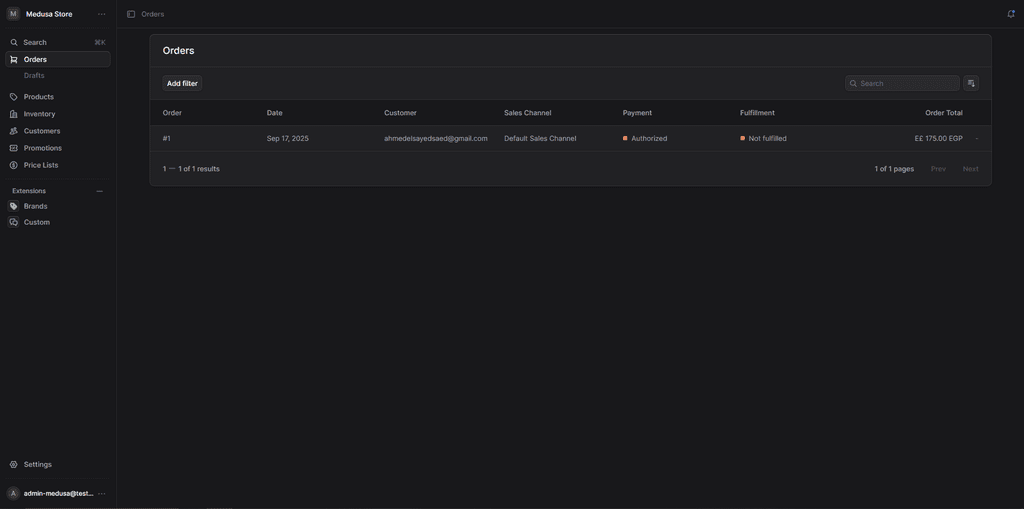Collapse the Extensions section
Viewport: 1024px width, 509px height.
pos(99,191)
